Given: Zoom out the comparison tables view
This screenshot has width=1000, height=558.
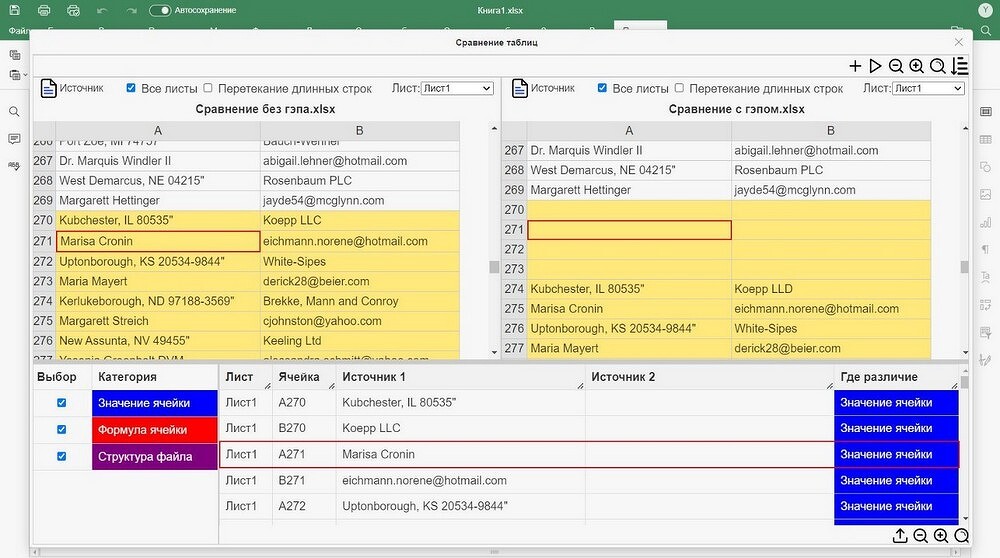Looking at the screenshot, I should 896,66.
